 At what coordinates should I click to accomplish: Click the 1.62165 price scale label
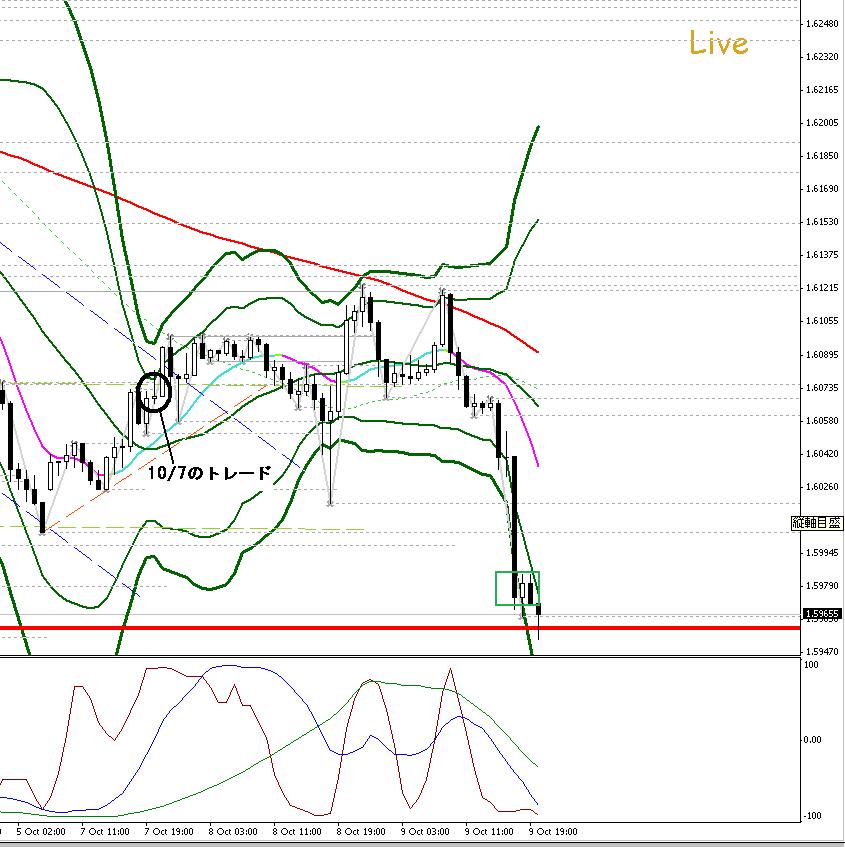(822, 90)
